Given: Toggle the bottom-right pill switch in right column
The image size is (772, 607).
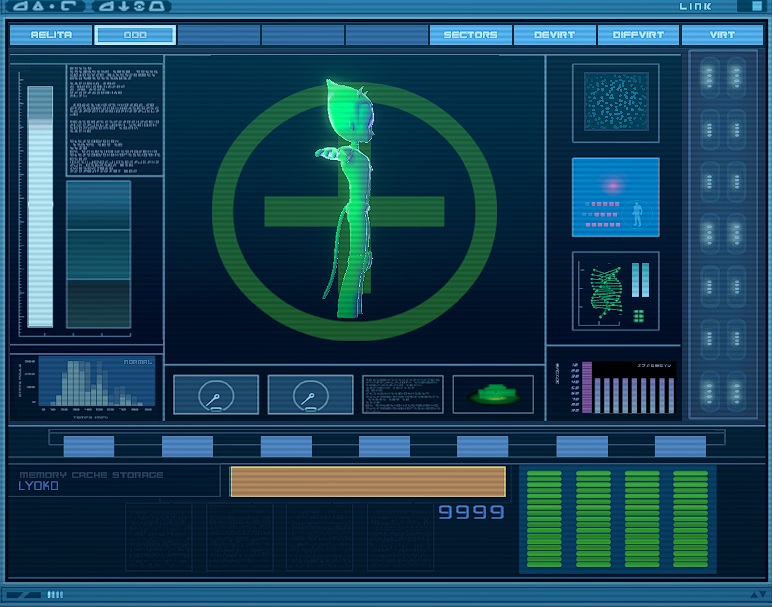Looking at the screenshot, I should 736,391.
